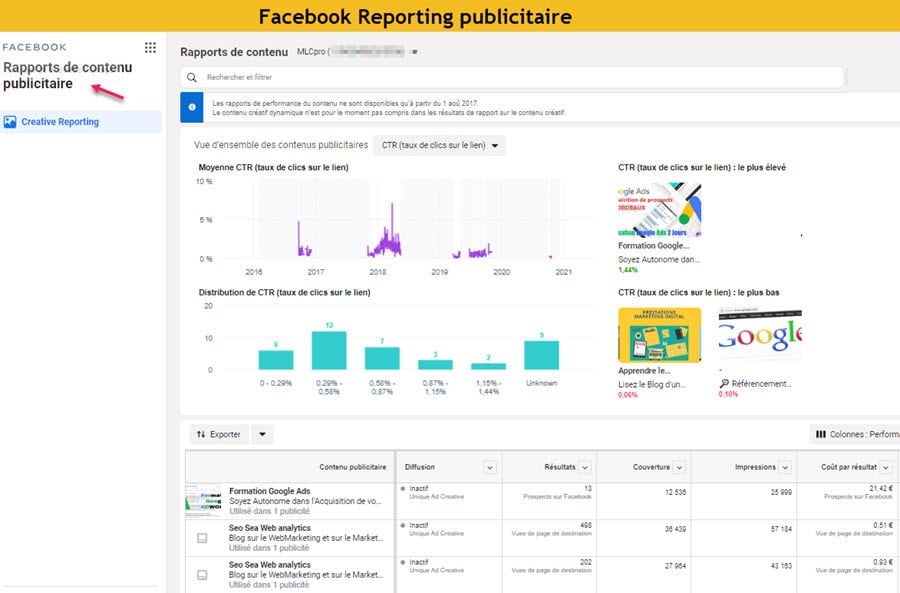Screen dimensions: 900x593
Task: Click the Formation Google Ads row thumbnail
Action: [x=204, y=501]
